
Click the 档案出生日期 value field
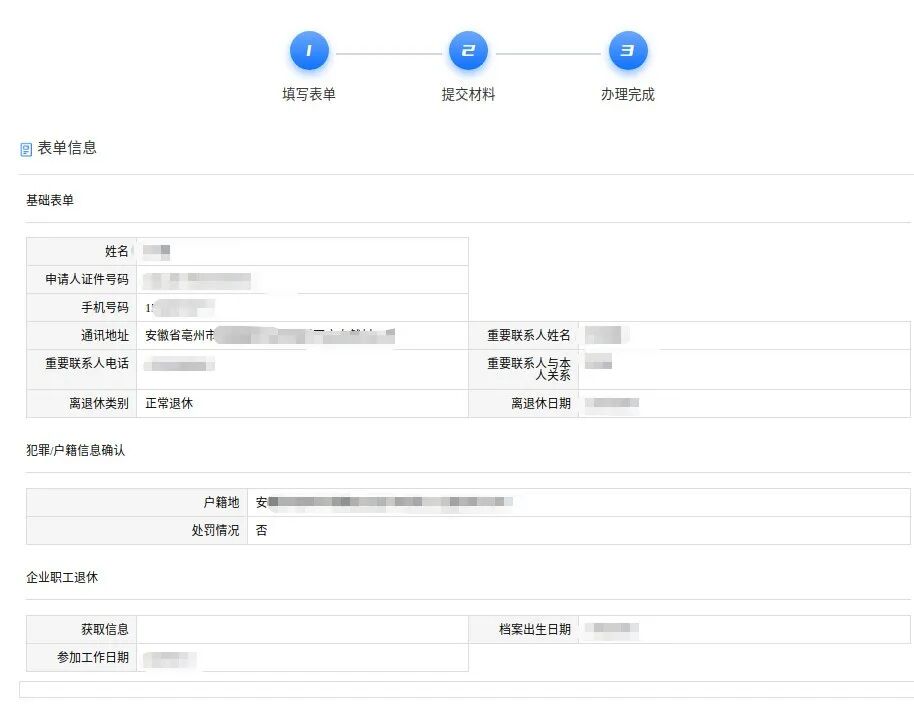coord(744,629)
